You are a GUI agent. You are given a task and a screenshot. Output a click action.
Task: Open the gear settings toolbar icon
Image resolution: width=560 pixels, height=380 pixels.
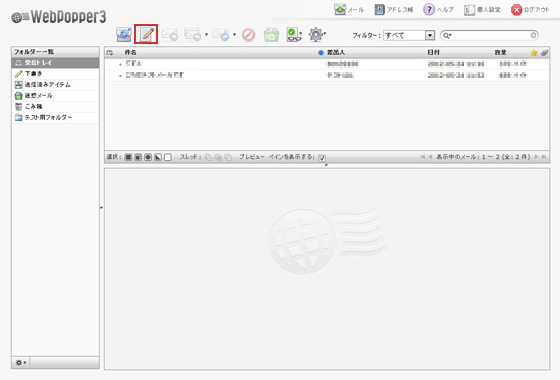(x=317, y=35)
